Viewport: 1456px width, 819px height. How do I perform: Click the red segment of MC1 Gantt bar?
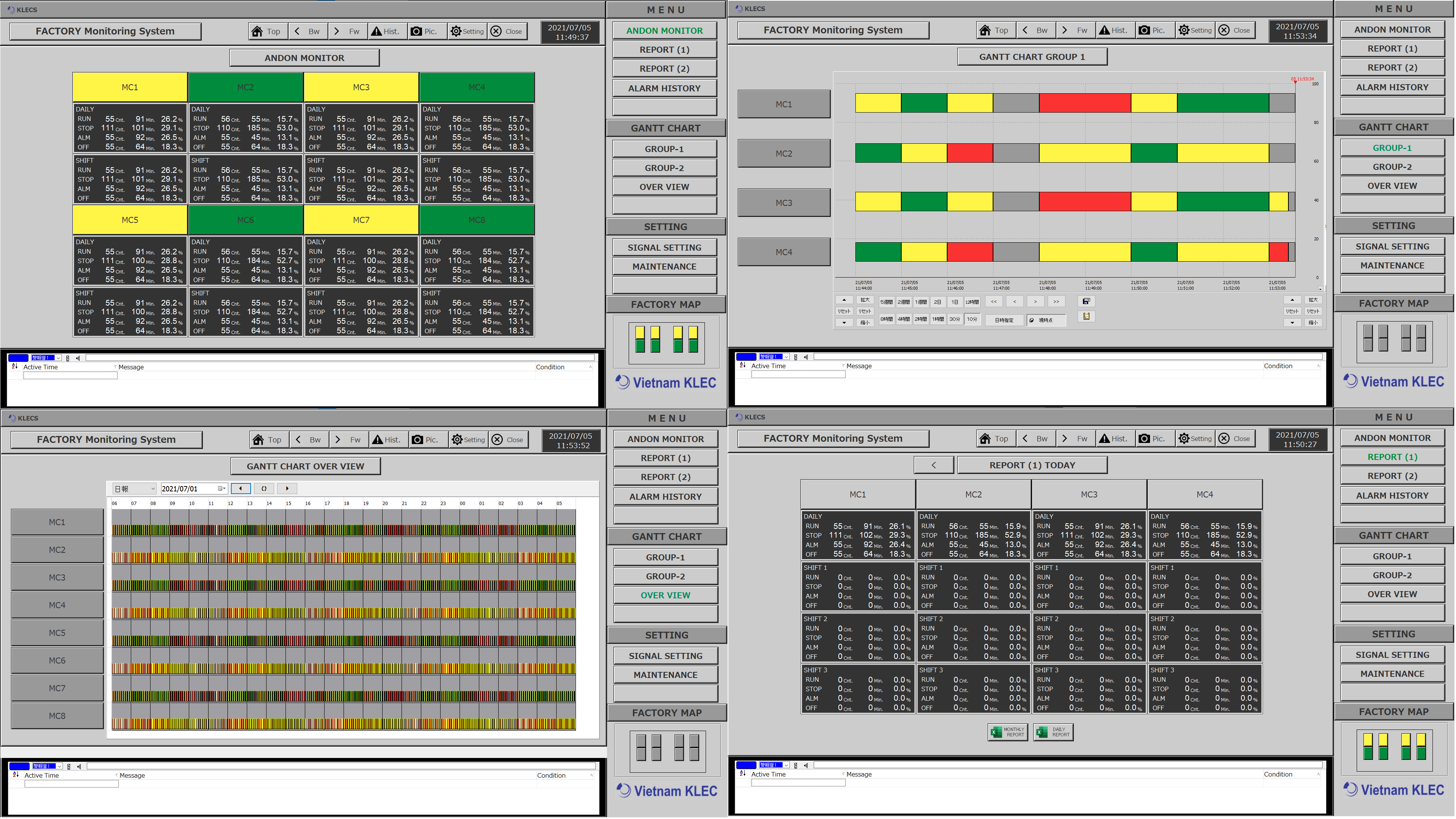coord(1085,104)
